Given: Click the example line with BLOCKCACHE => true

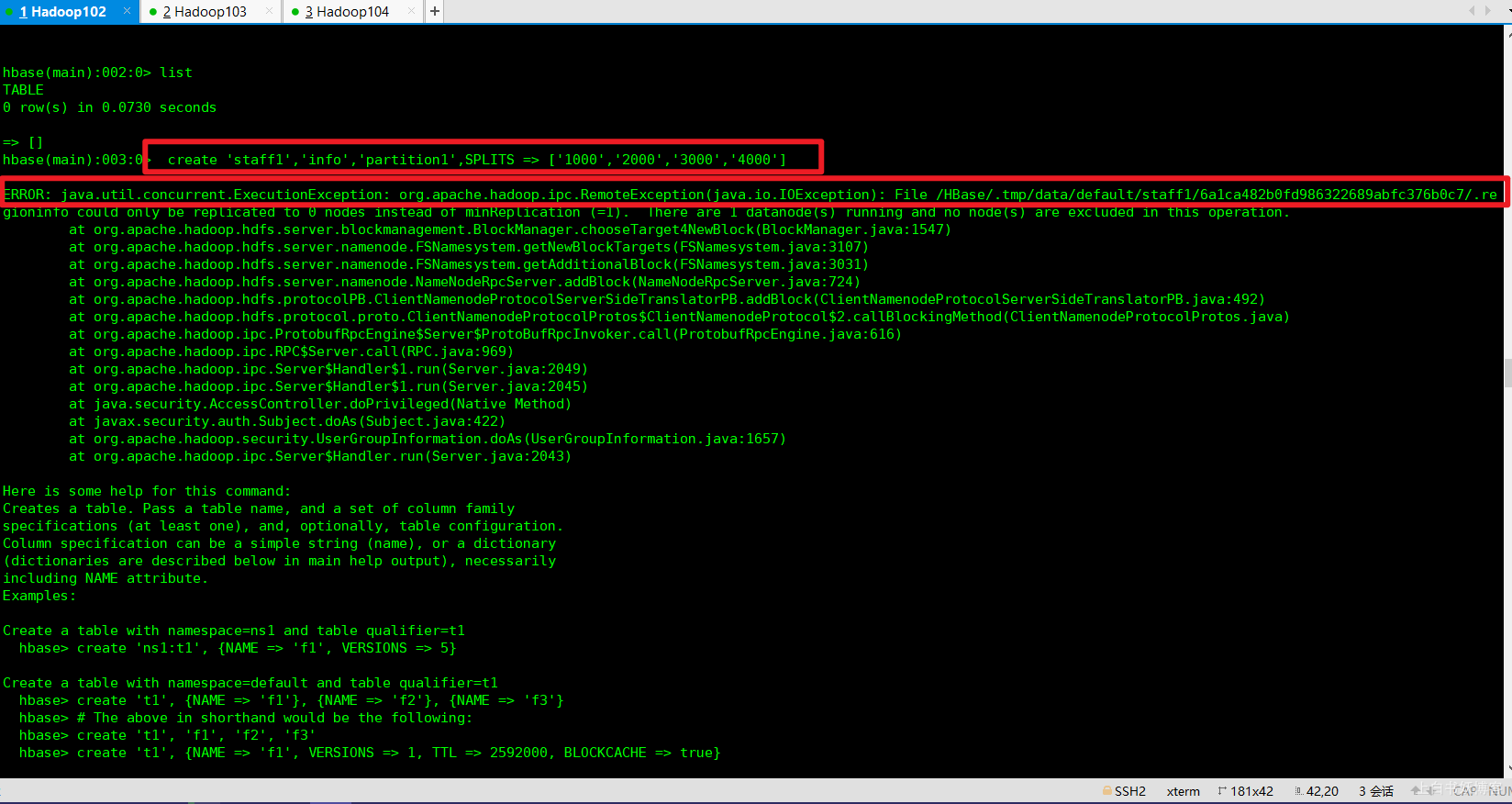Looking at the screenshot, I should pyautogui.click(x=370, y=753).
